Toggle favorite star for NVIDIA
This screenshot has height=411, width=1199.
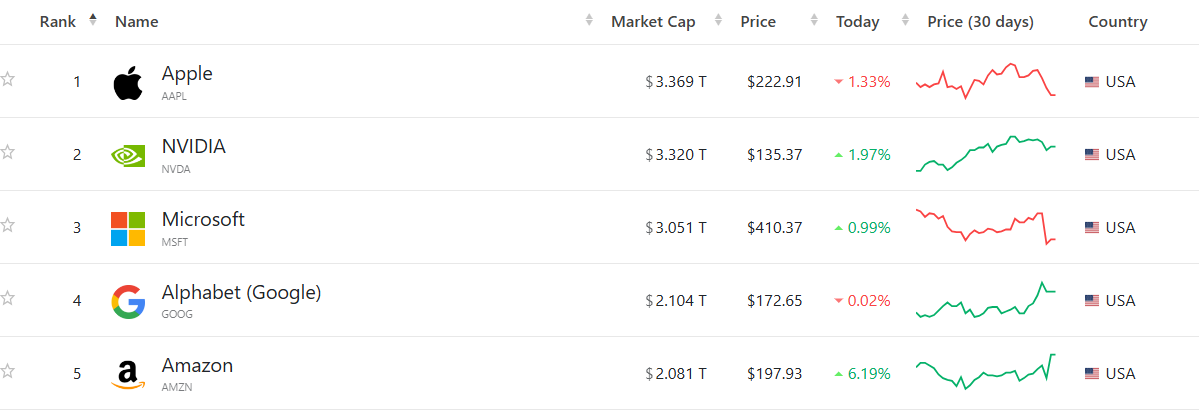[8, 152]
